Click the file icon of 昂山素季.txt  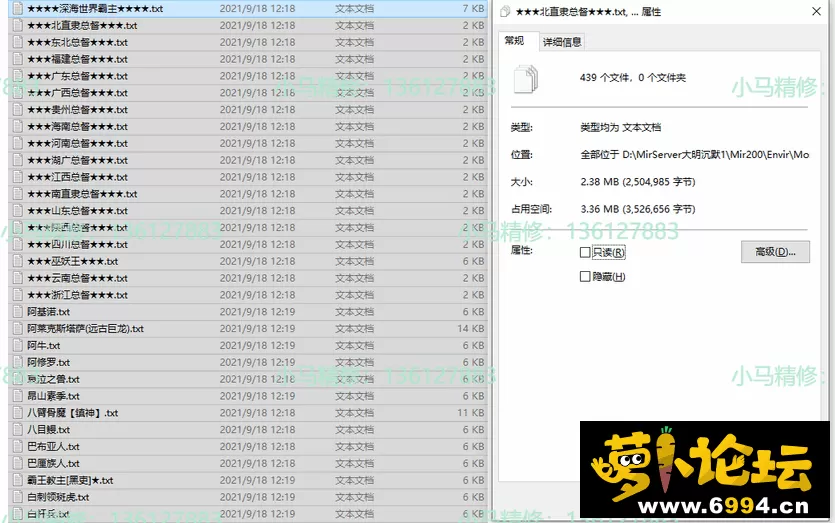tap(18, 396)
